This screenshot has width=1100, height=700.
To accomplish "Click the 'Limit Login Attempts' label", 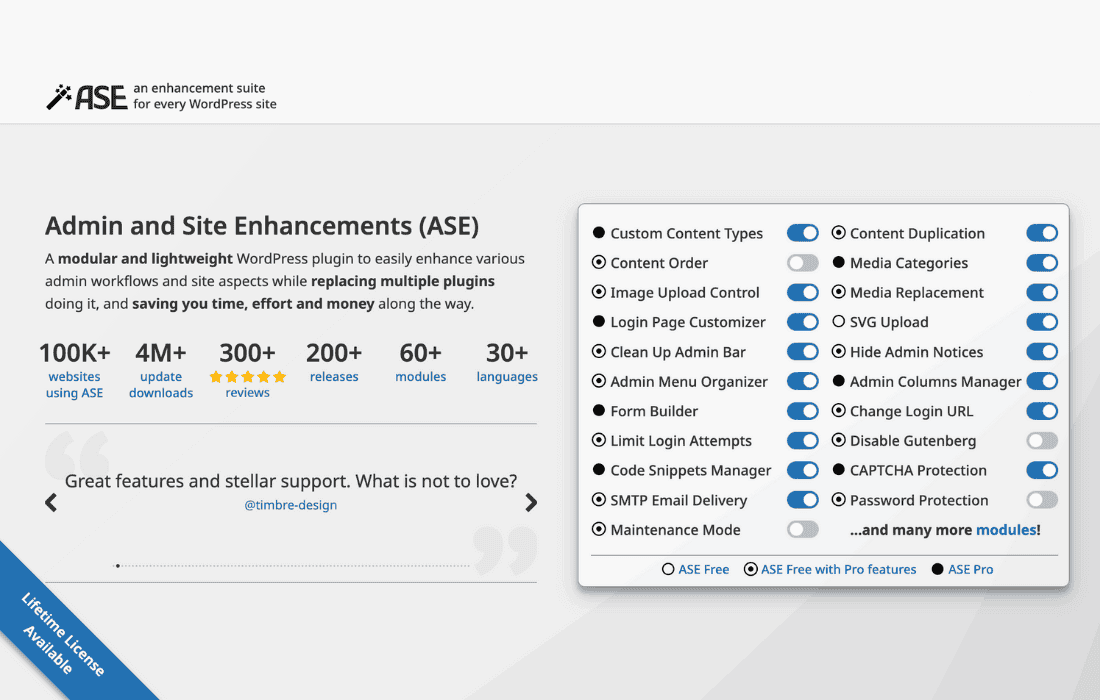I will (680, 441).
